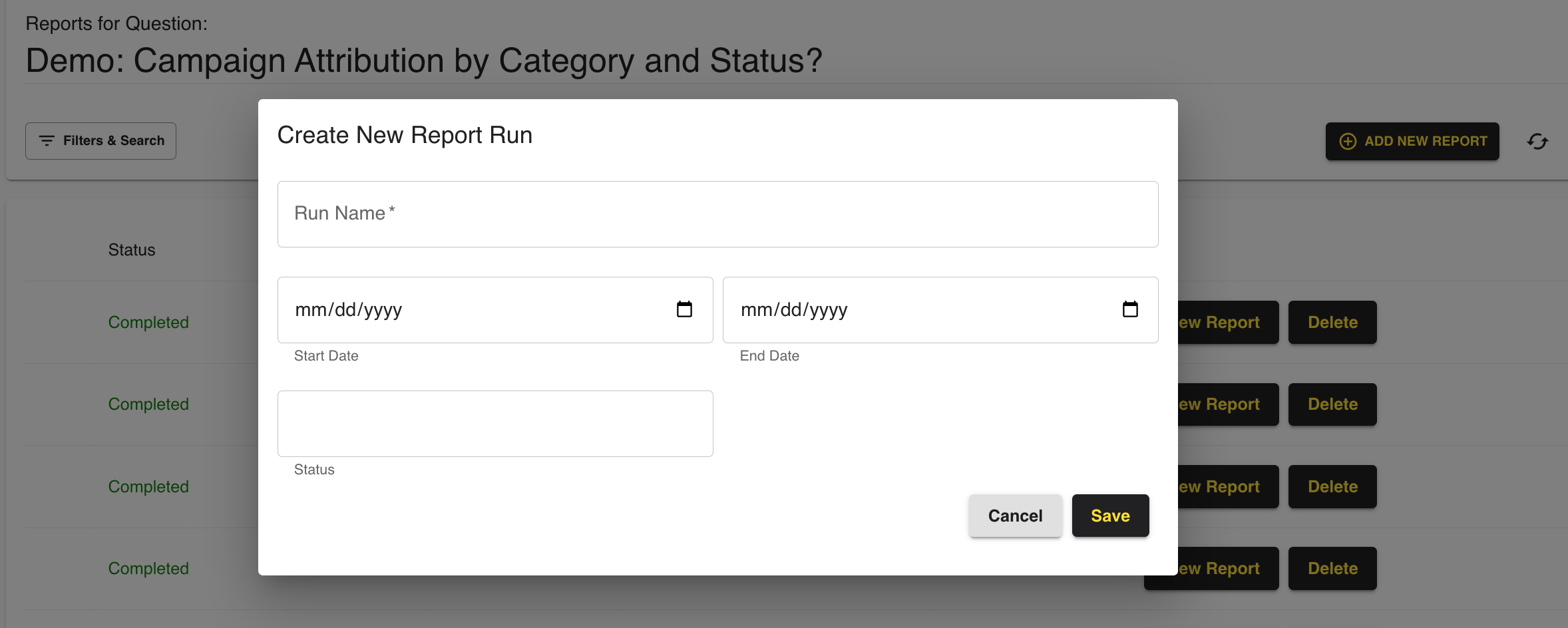Delete the third completed report
The width and height of the screenshot is (1568, 628).
click(1332, 487)
